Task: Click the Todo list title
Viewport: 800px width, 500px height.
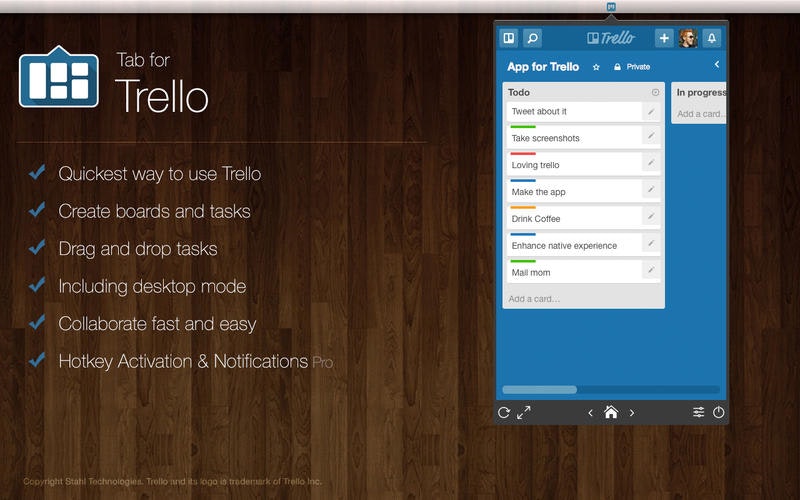Action: (x=519, y=92)
